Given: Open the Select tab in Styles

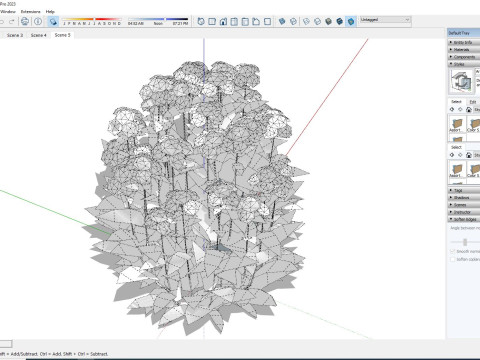Looking at the screenshot, I should pos(456,102).
